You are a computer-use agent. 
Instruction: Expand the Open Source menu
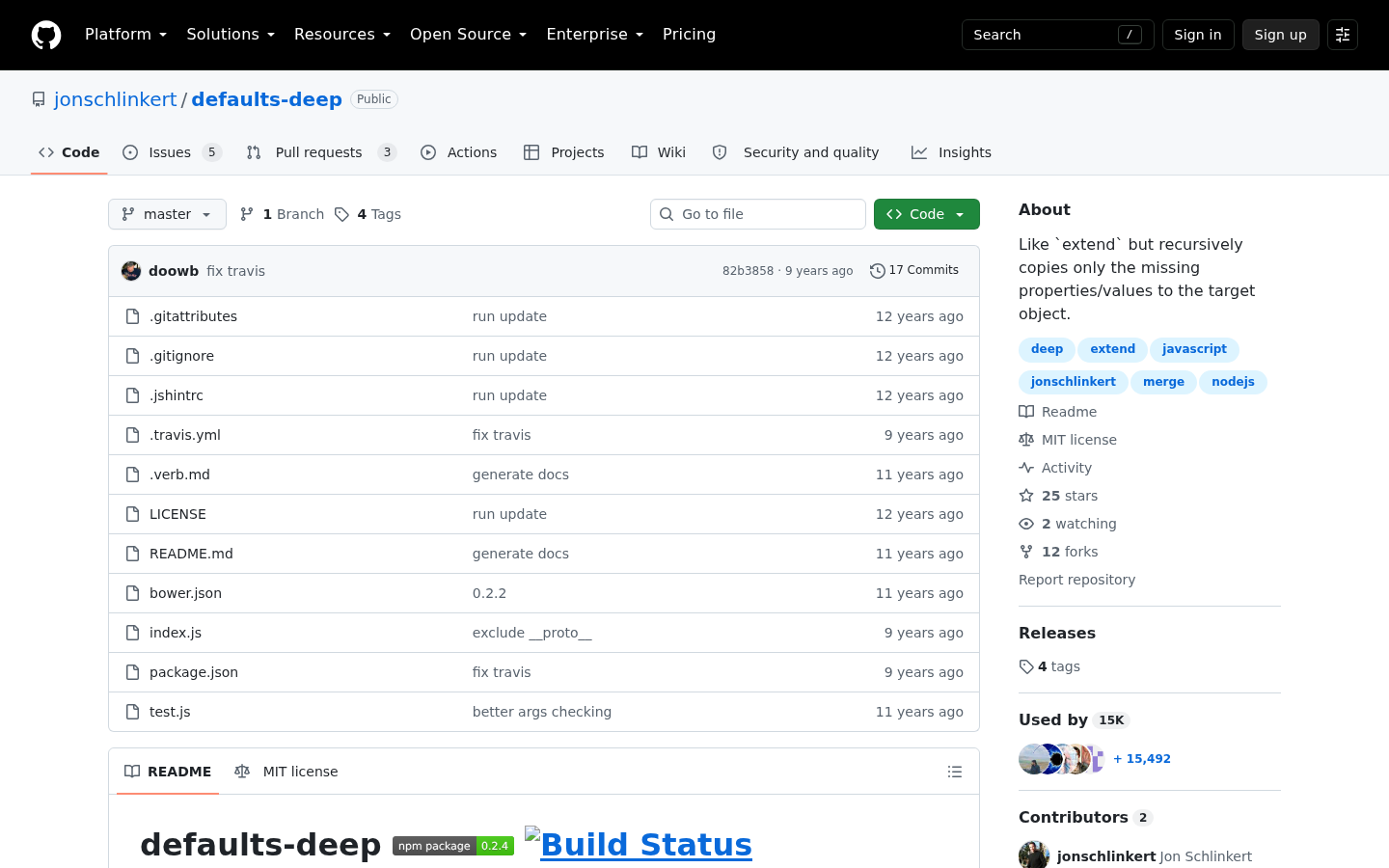(469, 35)
